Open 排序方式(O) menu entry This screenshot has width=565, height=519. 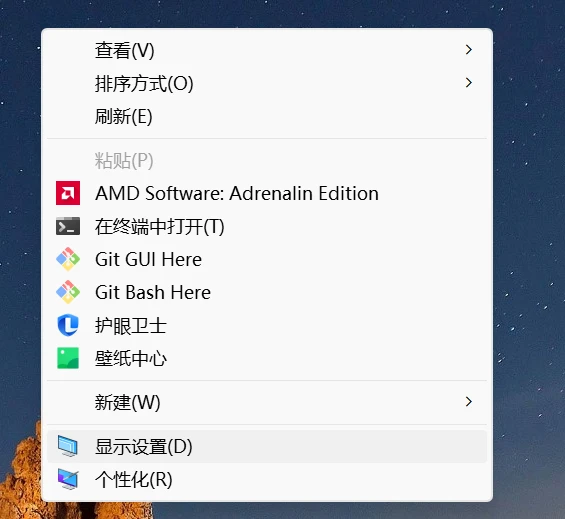click(267, 83)
